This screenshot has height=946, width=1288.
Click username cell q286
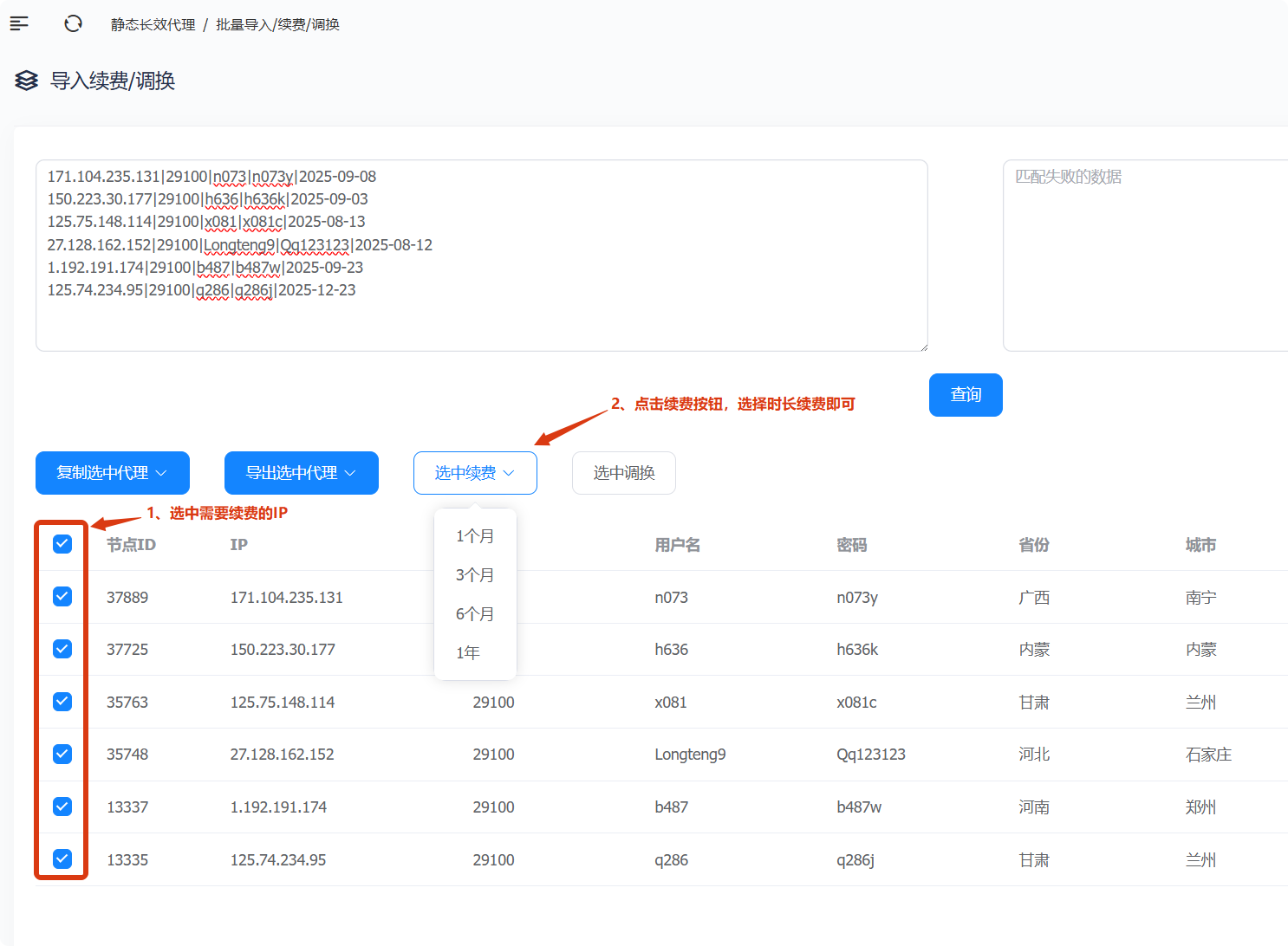pyautogui.click(x=672, y=860)
